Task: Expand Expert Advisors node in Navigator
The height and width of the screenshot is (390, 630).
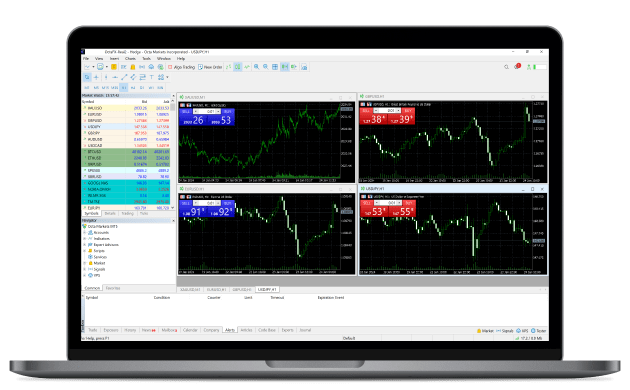Action: pyautogui.click(x=85, y=245)
